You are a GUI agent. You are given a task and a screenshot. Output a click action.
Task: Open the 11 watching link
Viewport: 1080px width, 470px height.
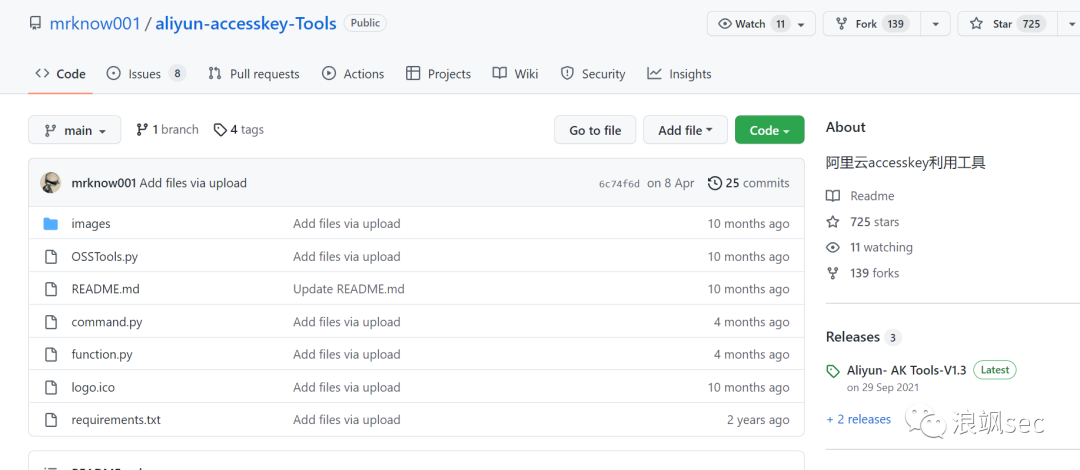(x=881, y=247)
